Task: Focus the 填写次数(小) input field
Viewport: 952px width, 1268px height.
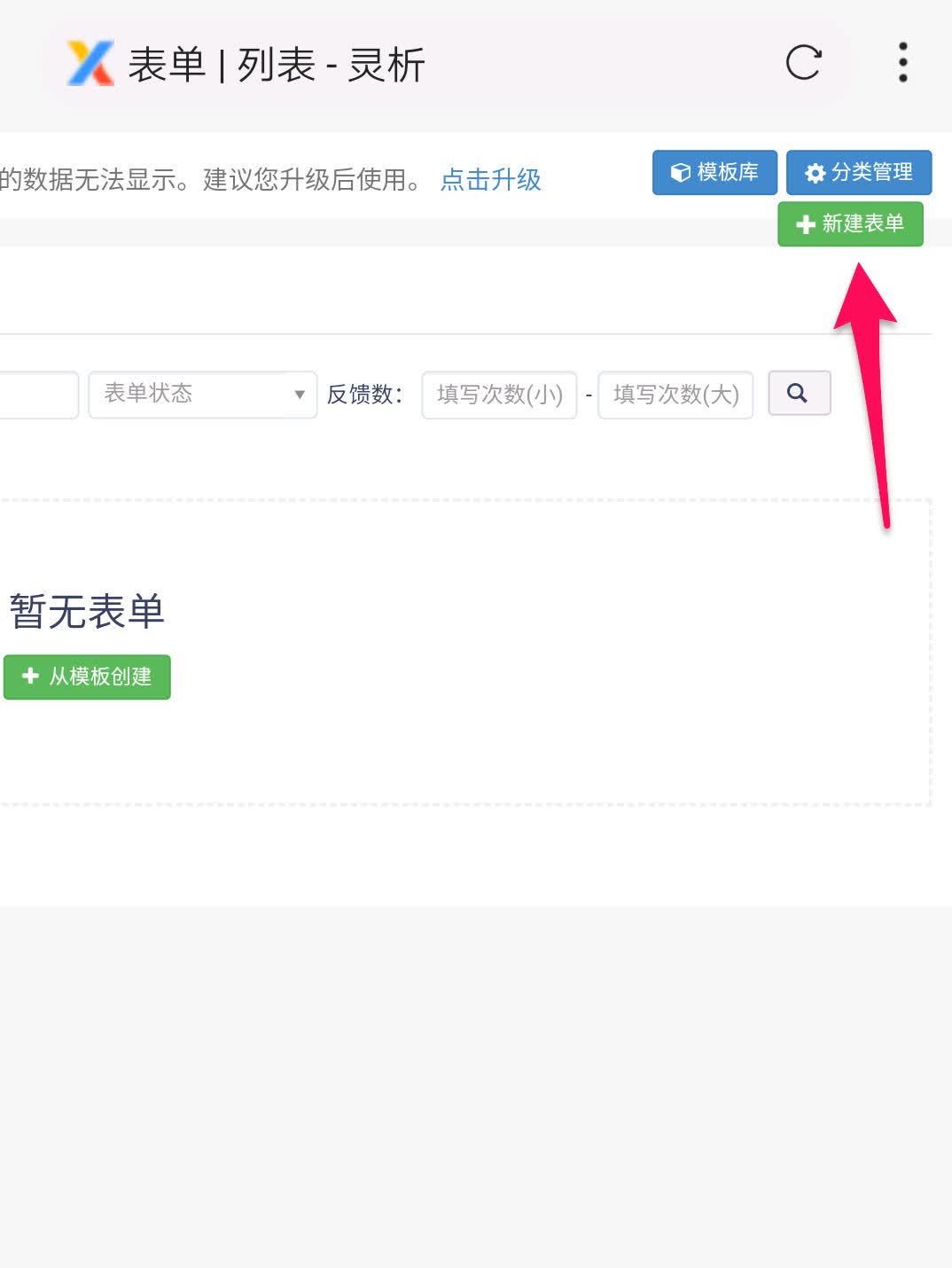Action: click(499, 395)
